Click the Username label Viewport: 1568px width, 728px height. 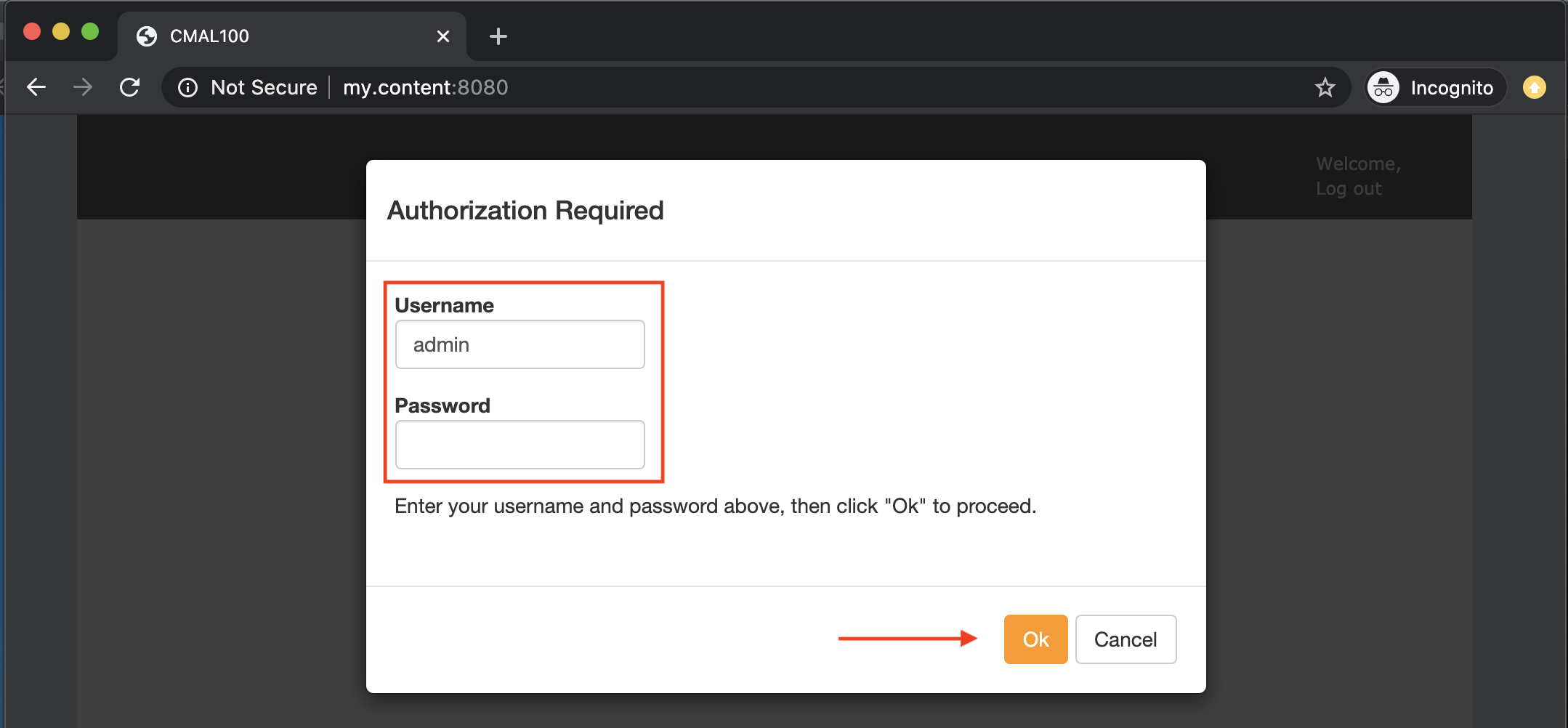click(444, 306)
